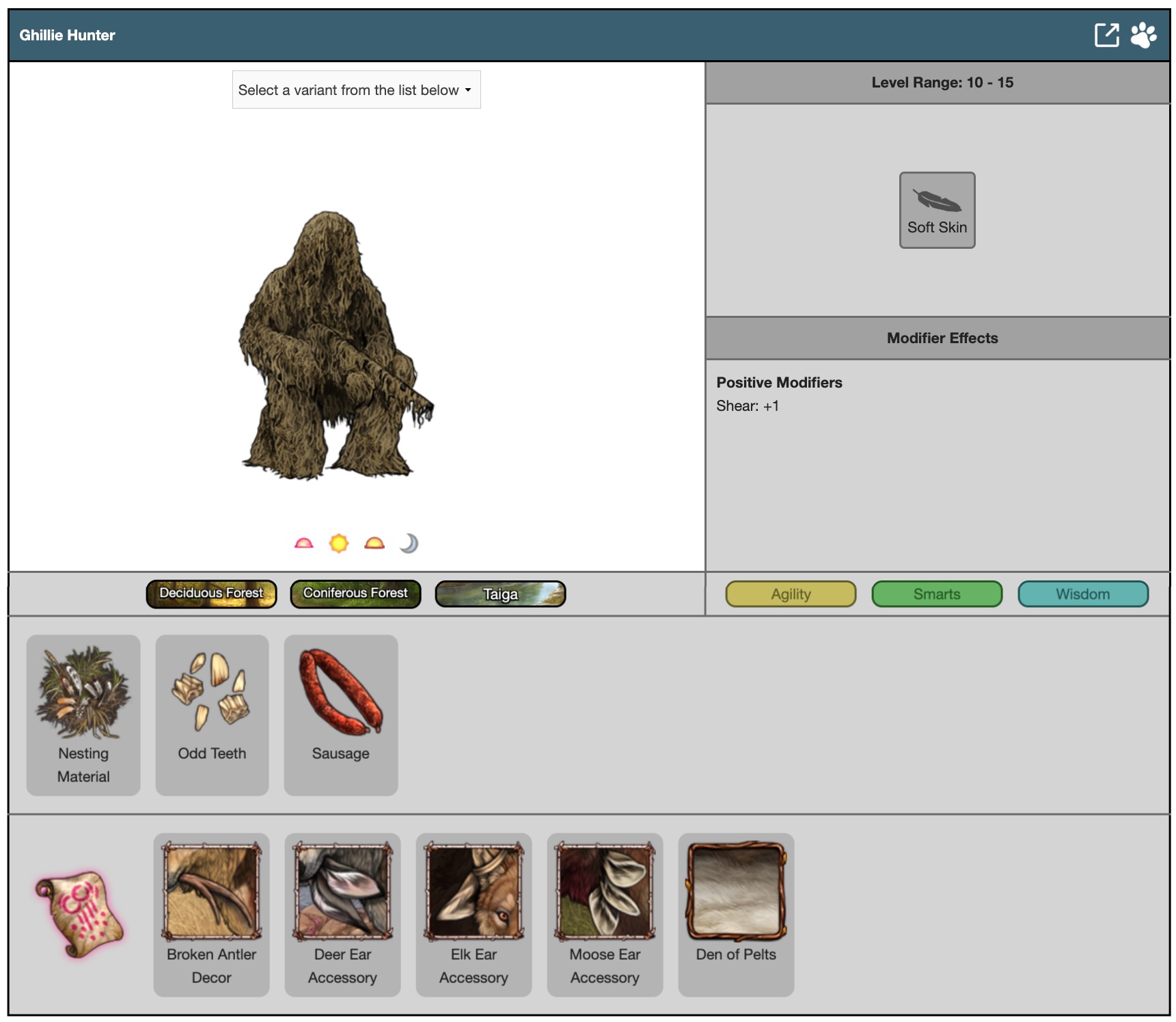Screen dimensions: 1176x1022
Task: Click the teal Wisdom stat button
Action: coord(1082,594)
